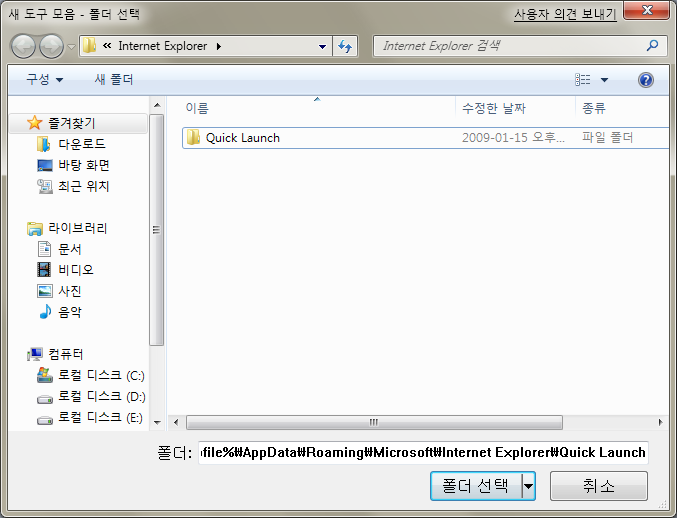The image size is (677, 518).
Task: Sort by 이름 column header
Action: [x=197, y=108]
